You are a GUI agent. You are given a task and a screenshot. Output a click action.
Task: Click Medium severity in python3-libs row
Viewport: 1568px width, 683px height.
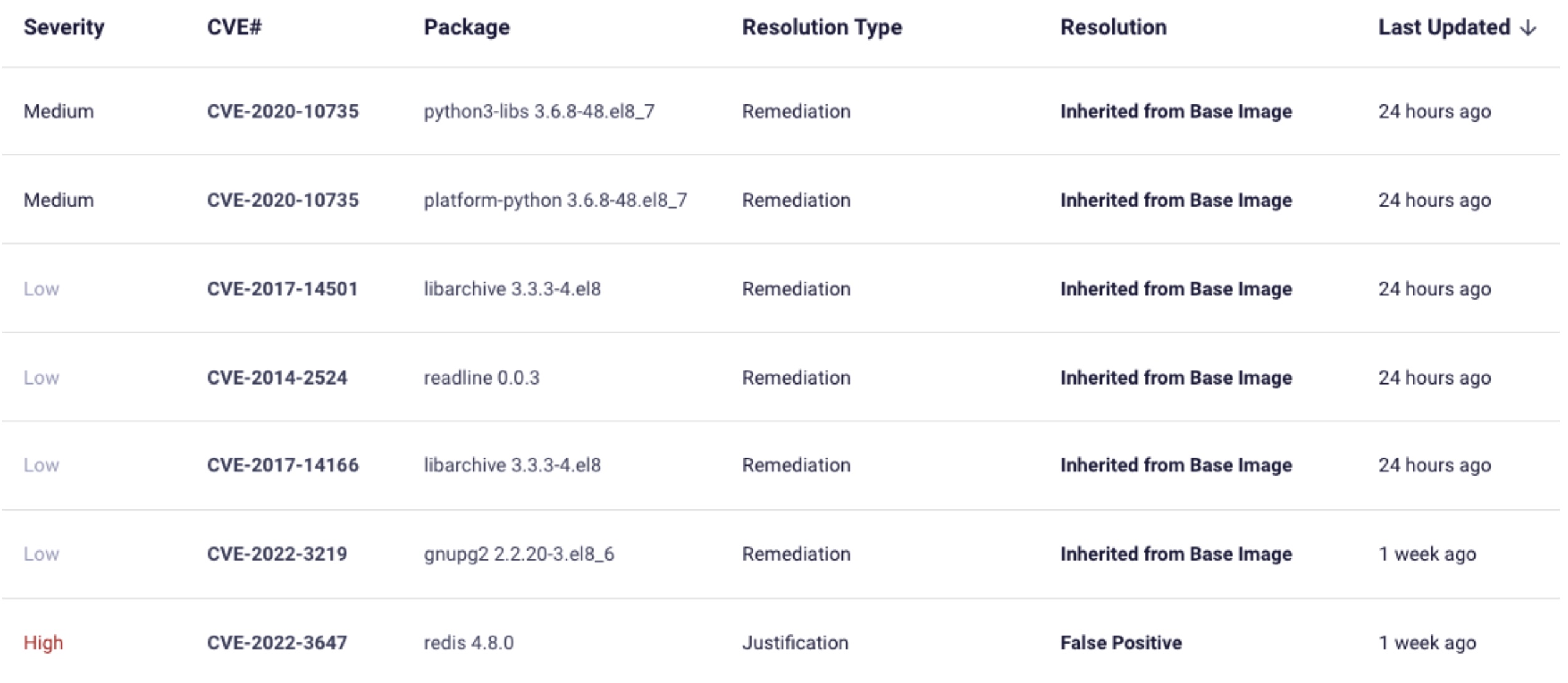pos(59,111)
